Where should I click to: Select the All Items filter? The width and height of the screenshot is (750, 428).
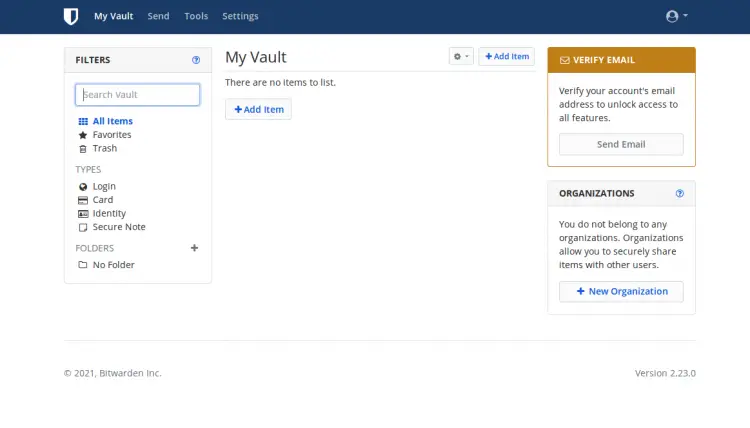tap(112, 121)
